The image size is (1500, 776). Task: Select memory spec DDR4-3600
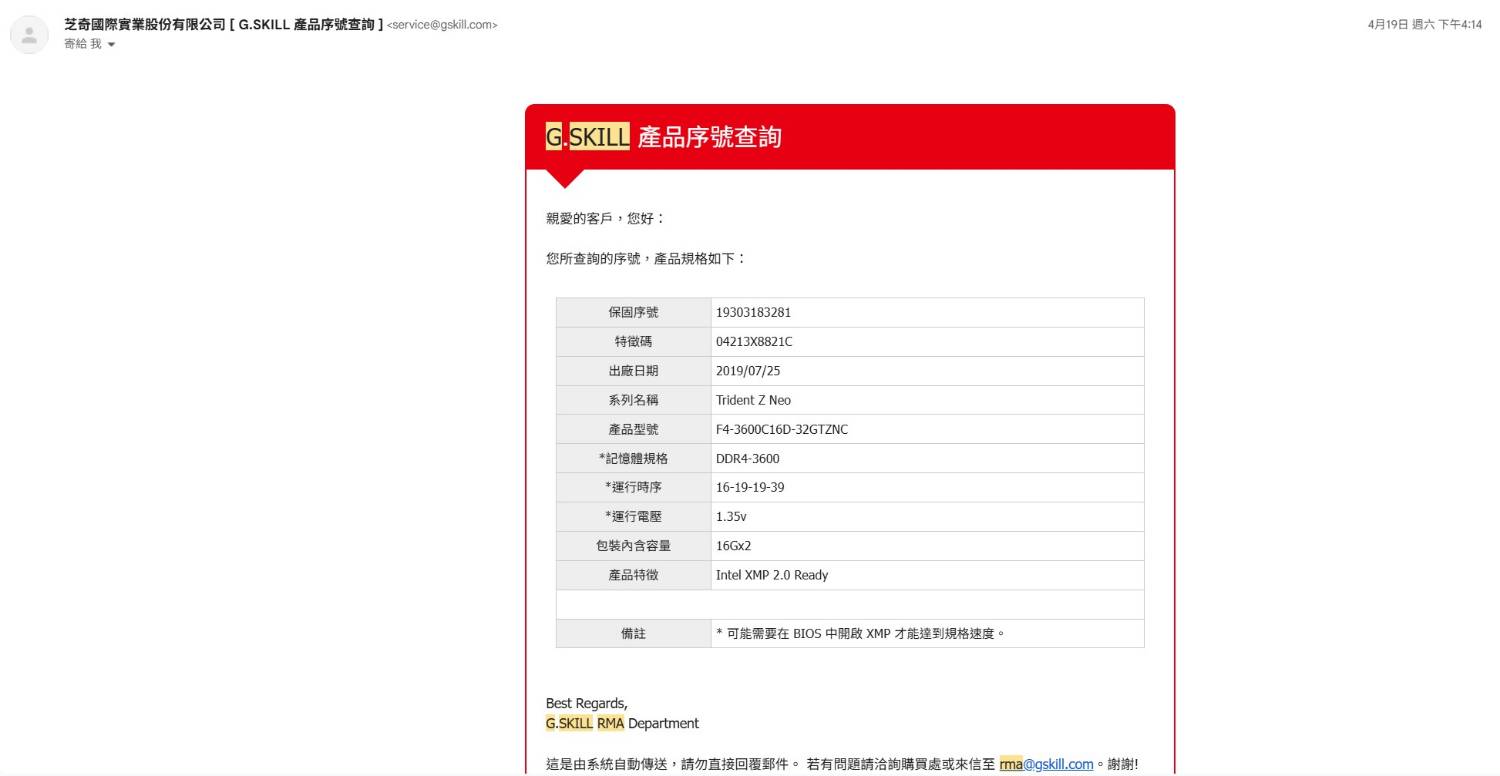747,458
